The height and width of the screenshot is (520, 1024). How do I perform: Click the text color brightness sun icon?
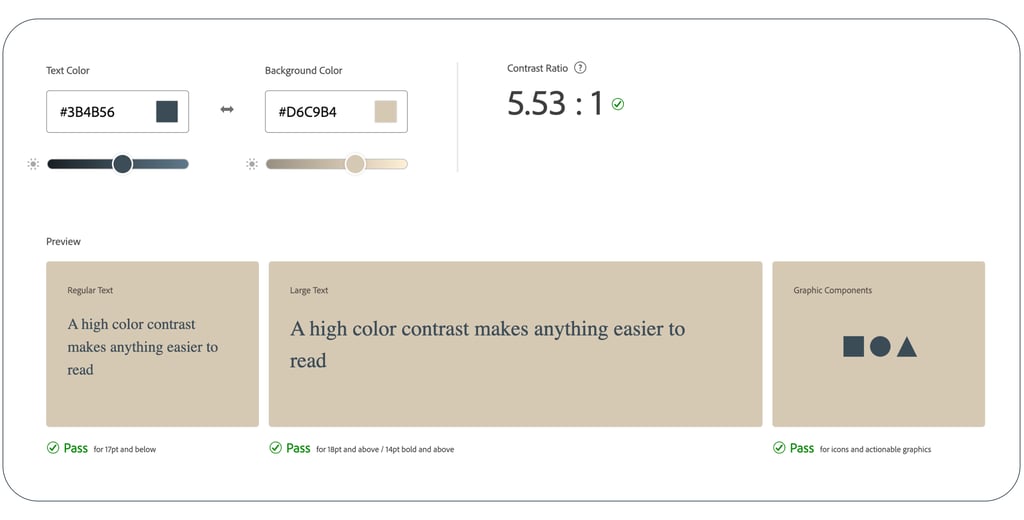[33, 164]
